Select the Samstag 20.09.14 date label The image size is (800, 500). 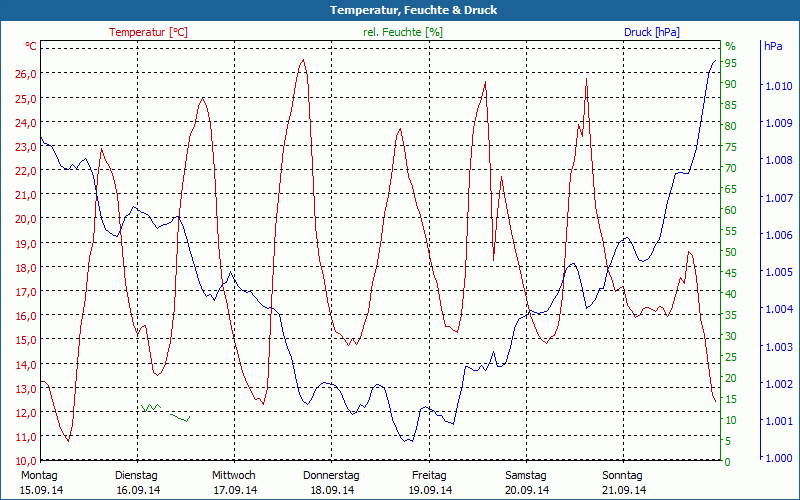pyautogui.click(x=526, y=482)
